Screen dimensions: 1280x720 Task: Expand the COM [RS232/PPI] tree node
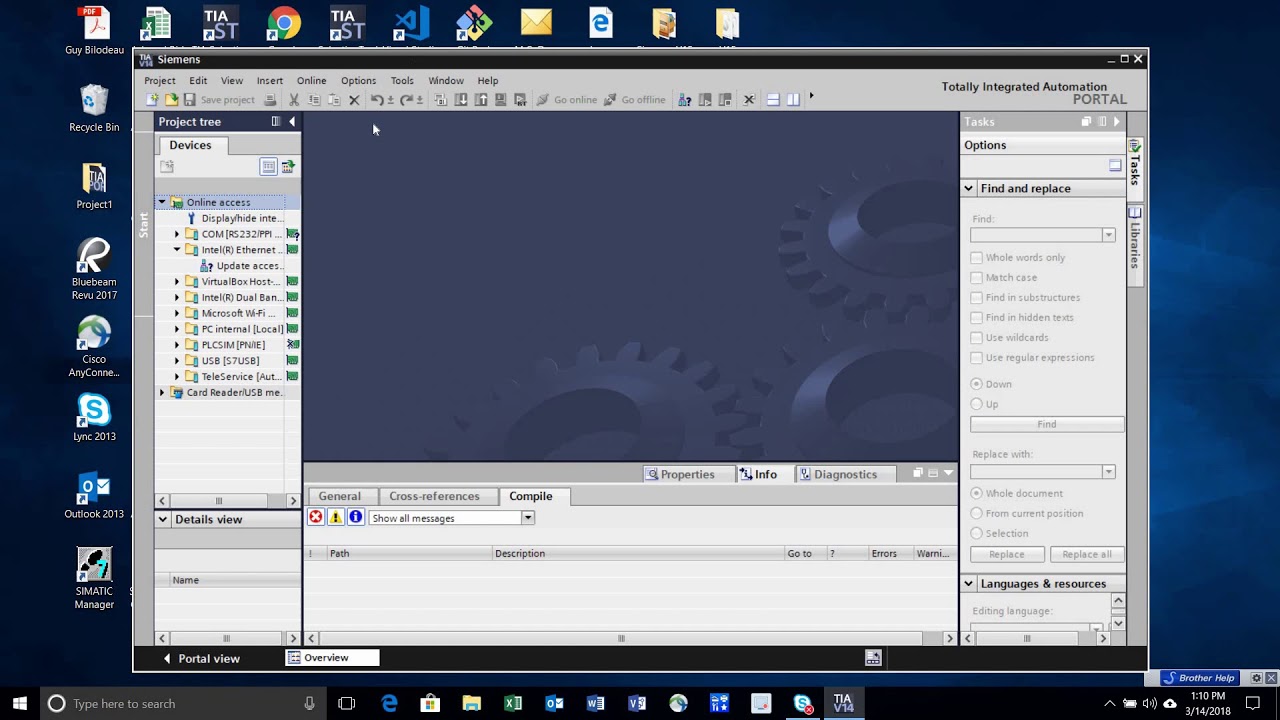point(177,234)
